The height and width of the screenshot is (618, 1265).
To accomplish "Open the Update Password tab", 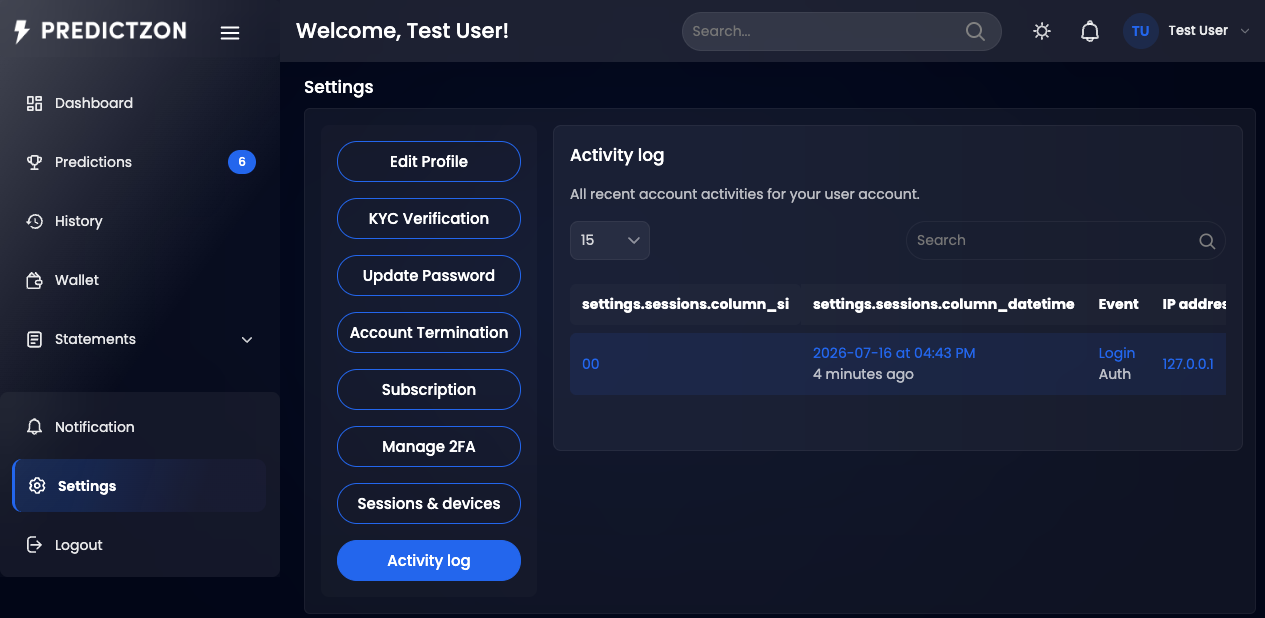I will [429, 276].
